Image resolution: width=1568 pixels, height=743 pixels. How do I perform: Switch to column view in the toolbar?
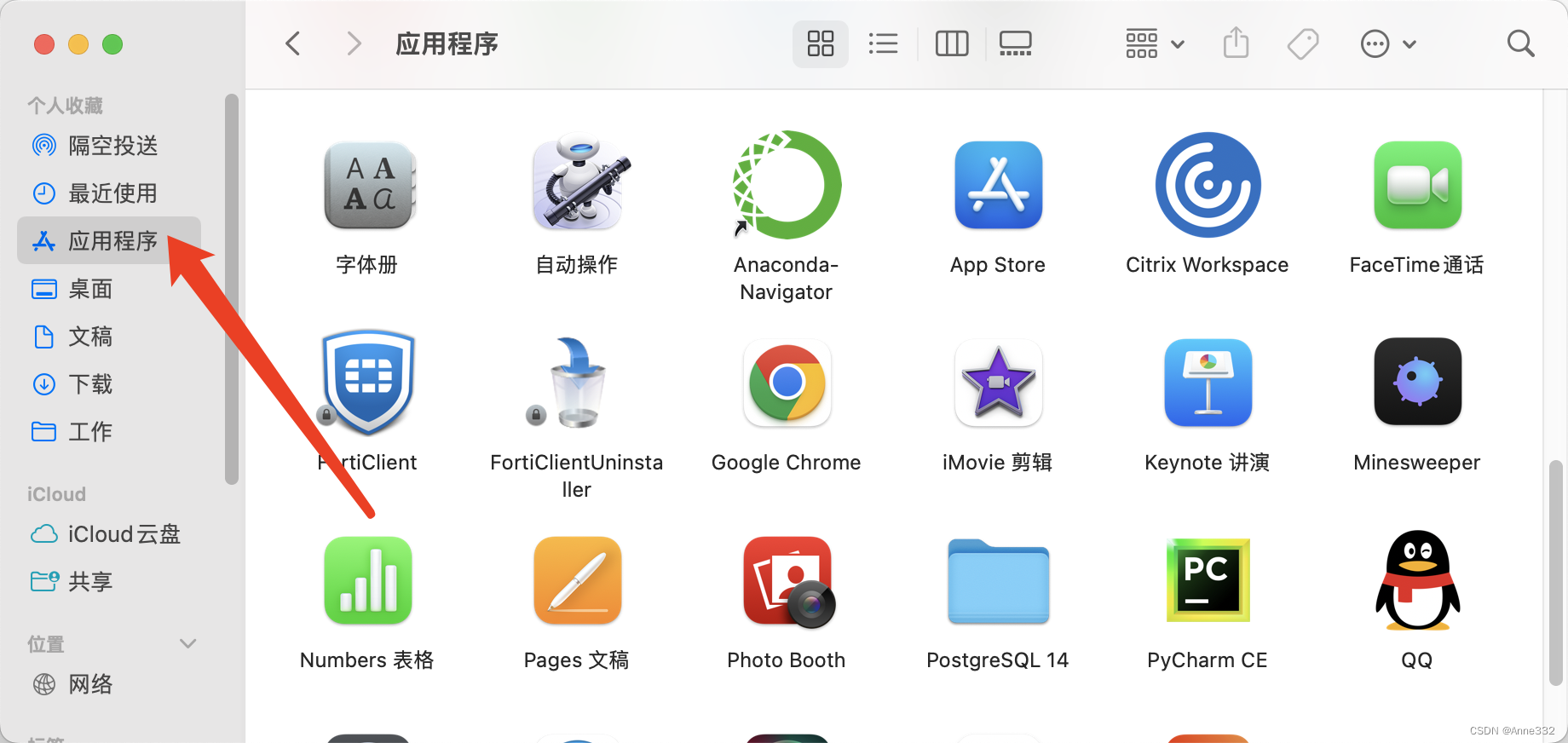(x=952, y=43)
